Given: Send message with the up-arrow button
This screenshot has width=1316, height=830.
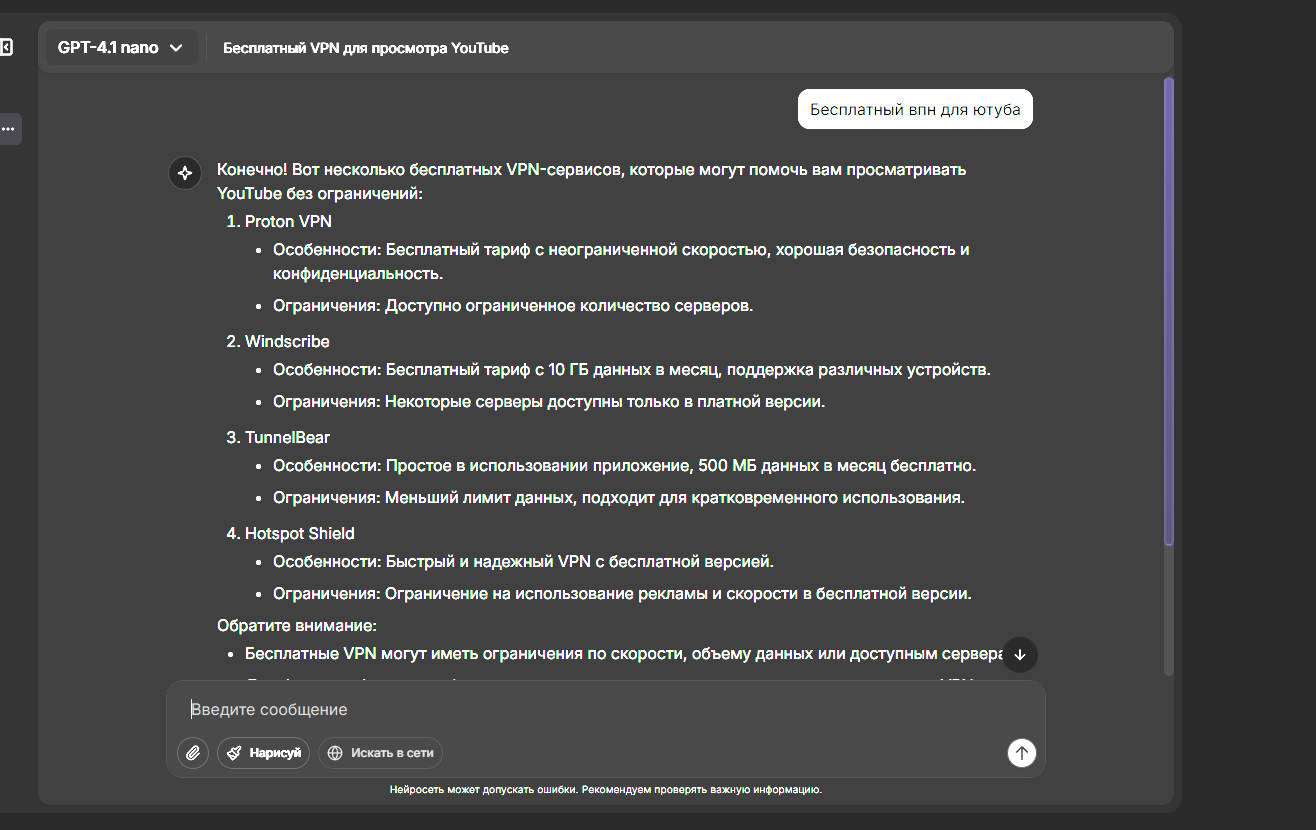Looking at the screenshot, I should 1021,753.
